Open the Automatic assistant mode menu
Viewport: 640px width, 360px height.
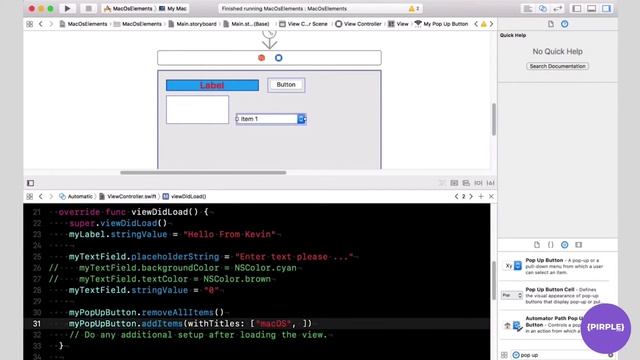point(76,197)
